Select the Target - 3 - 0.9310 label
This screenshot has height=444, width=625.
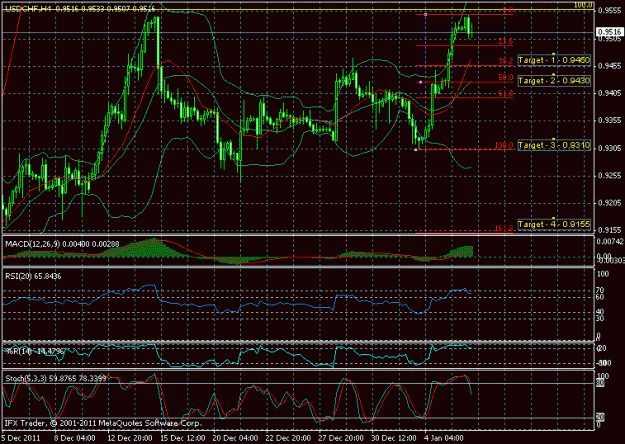pos(554,145)
